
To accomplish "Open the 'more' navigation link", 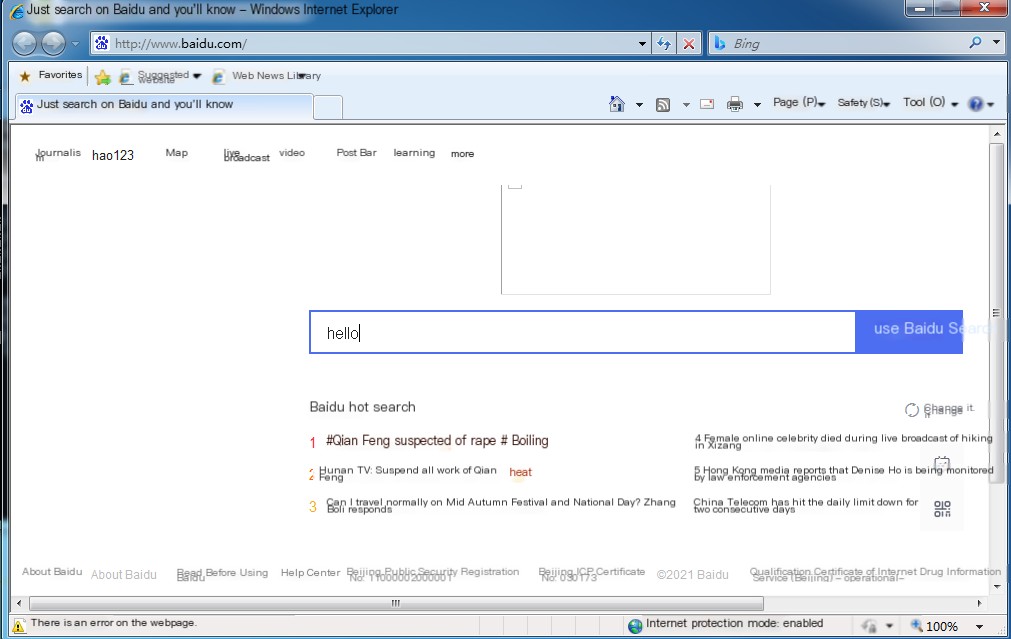I will (462, 153).
